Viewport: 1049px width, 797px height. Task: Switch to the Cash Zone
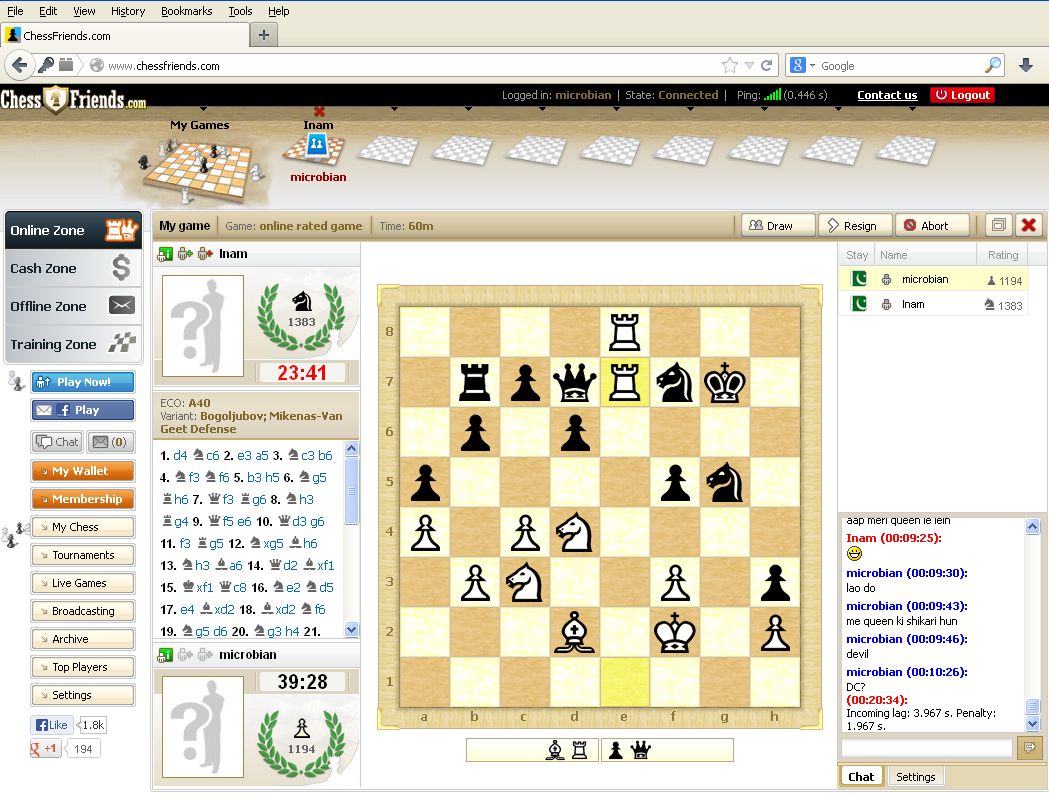pyautogui.click(x=73, y=268)
